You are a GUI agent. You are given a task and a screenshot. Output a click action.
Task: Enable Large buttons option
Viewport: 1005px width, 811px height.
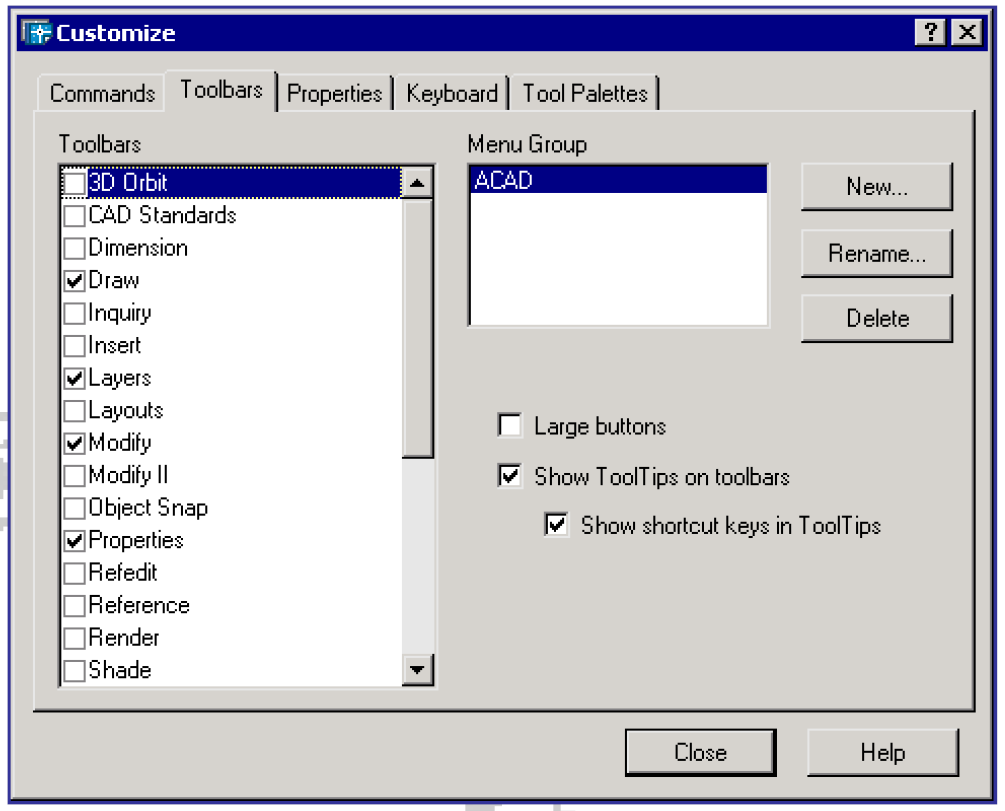510,425
